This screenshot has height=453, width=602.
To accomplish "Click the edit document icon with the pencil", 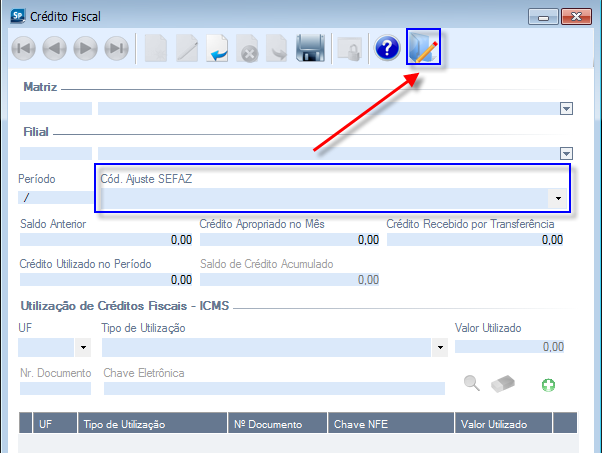I will (187, 48).
